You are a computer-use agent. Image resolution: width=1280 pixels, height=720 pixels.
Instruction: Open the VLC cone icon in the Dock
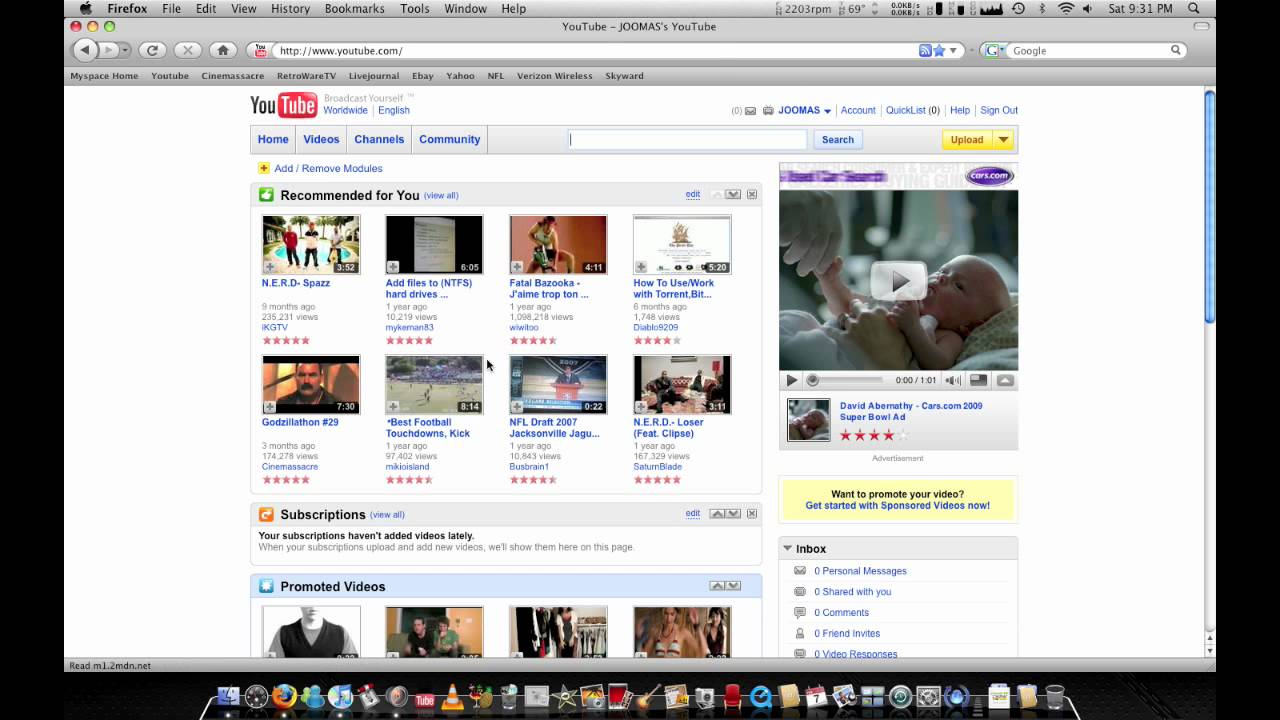point(453,697)
